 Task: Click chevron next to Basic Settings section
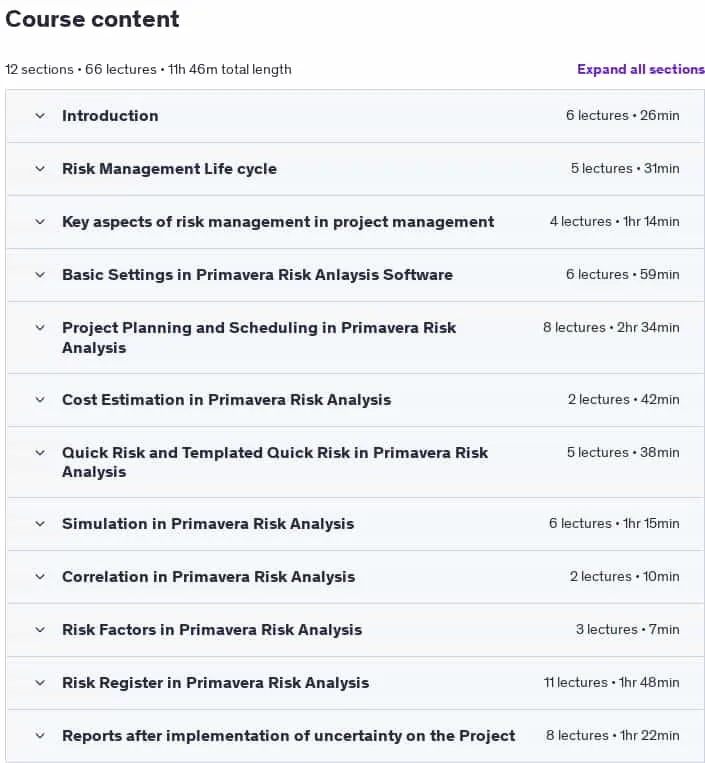click(x=40, y=275)
